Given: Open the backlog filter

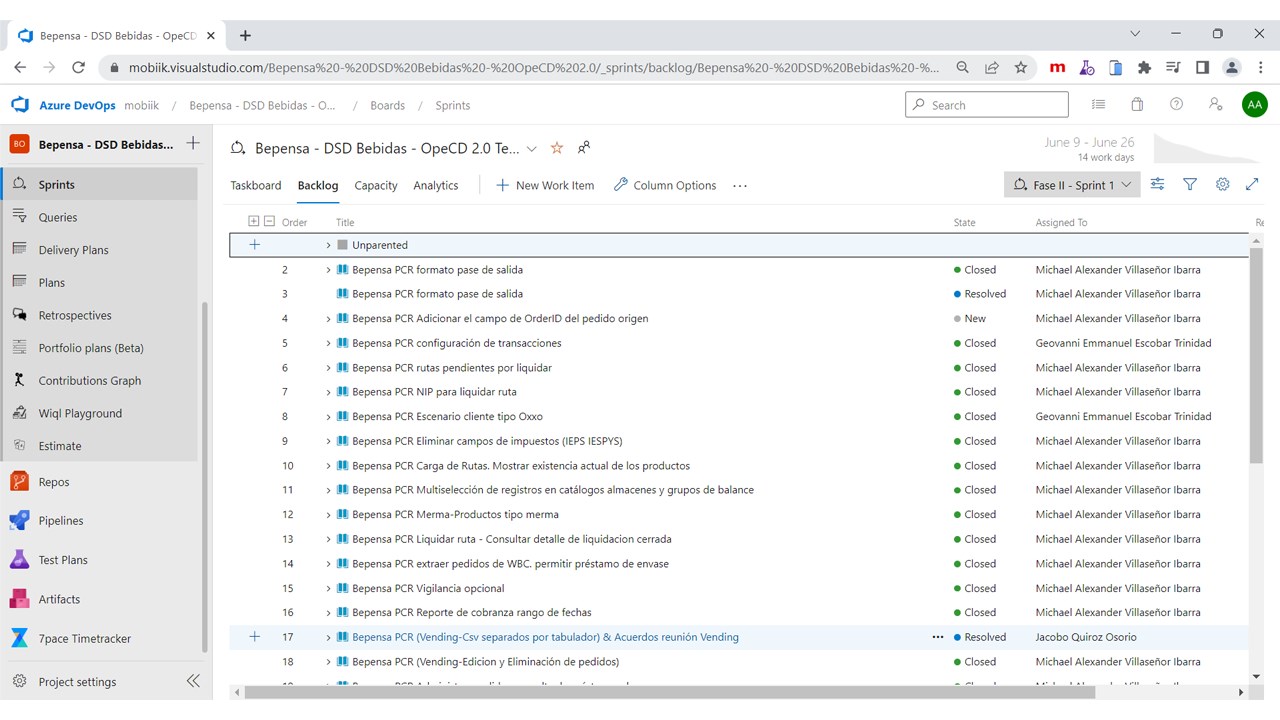Looking at the screenshot, I should tap(1190, 185).
